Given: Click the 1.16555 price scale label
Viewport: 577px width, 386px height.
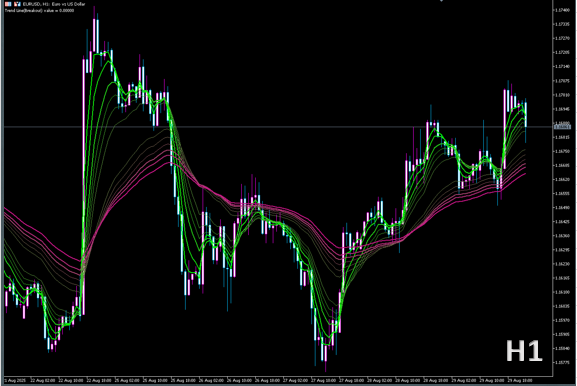Looking at the screenshot, I should click(562, 194).
